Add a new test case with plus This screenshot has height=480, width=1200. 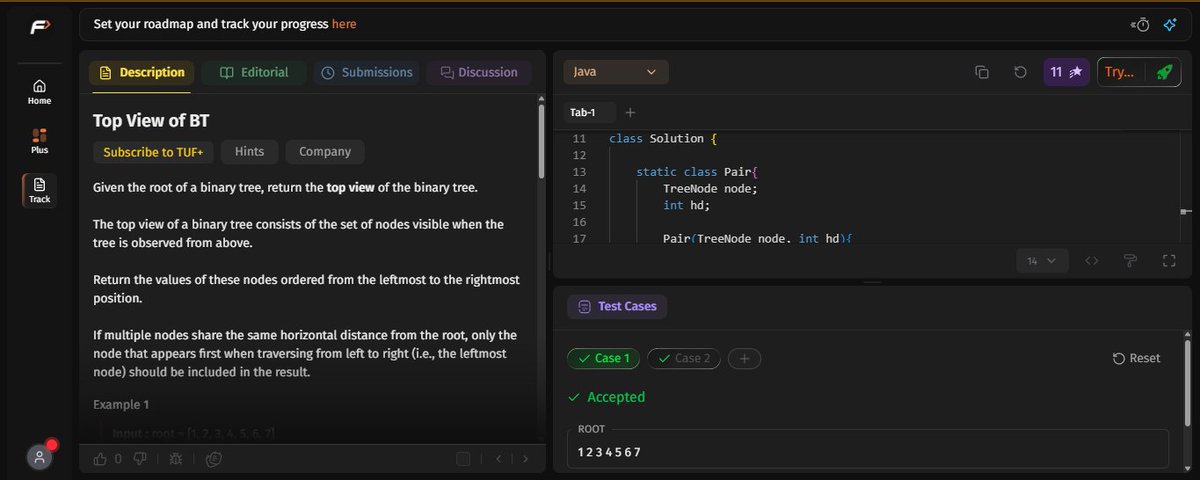(744, 358)
